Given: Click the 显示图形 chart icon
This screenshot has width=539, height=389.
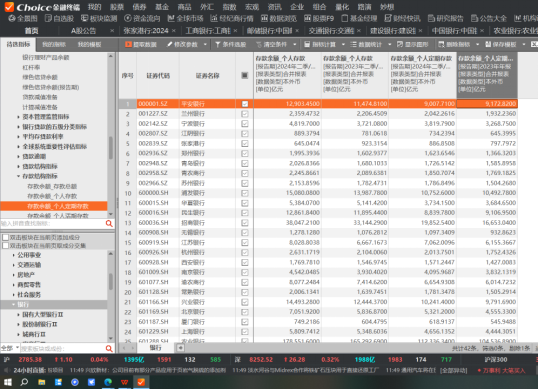Looking at the screenshot, I should click(399, 44).
